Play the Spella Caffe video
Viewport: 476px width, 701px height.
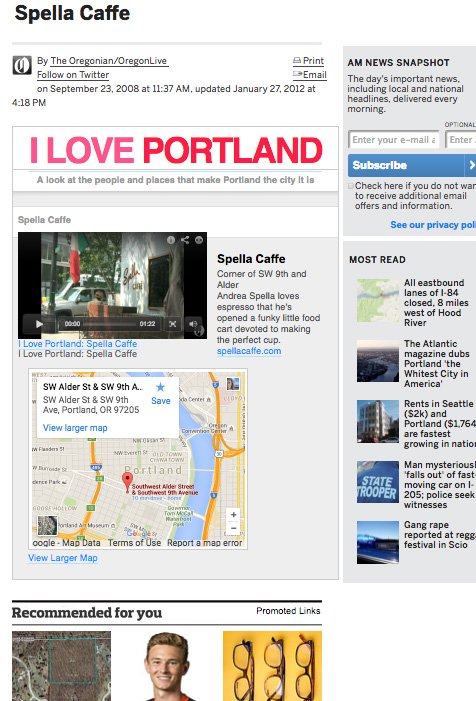(x=39, y=324)
